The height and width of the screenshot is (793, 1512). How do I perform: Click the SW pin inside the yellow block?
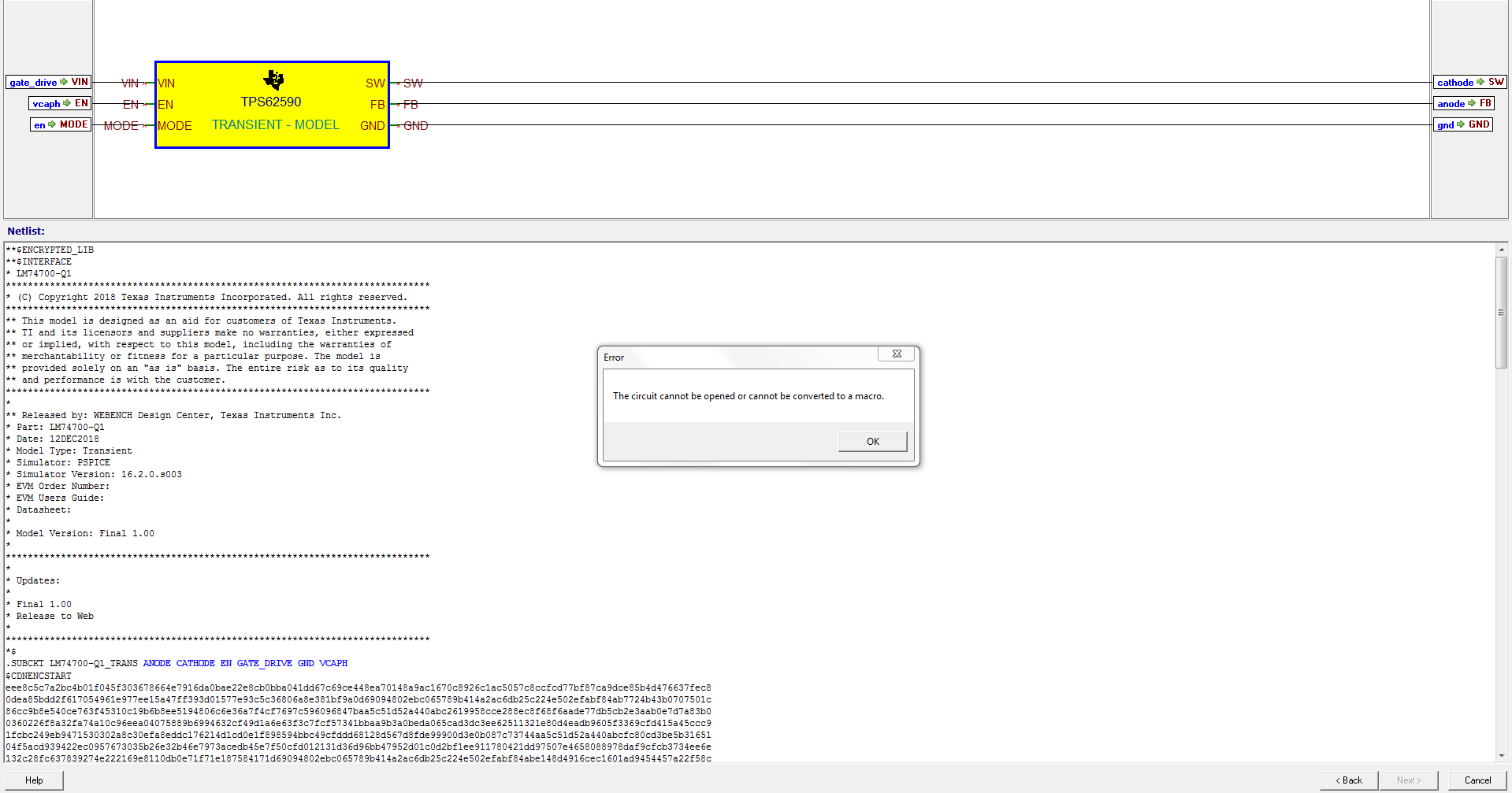coord(375,83)
